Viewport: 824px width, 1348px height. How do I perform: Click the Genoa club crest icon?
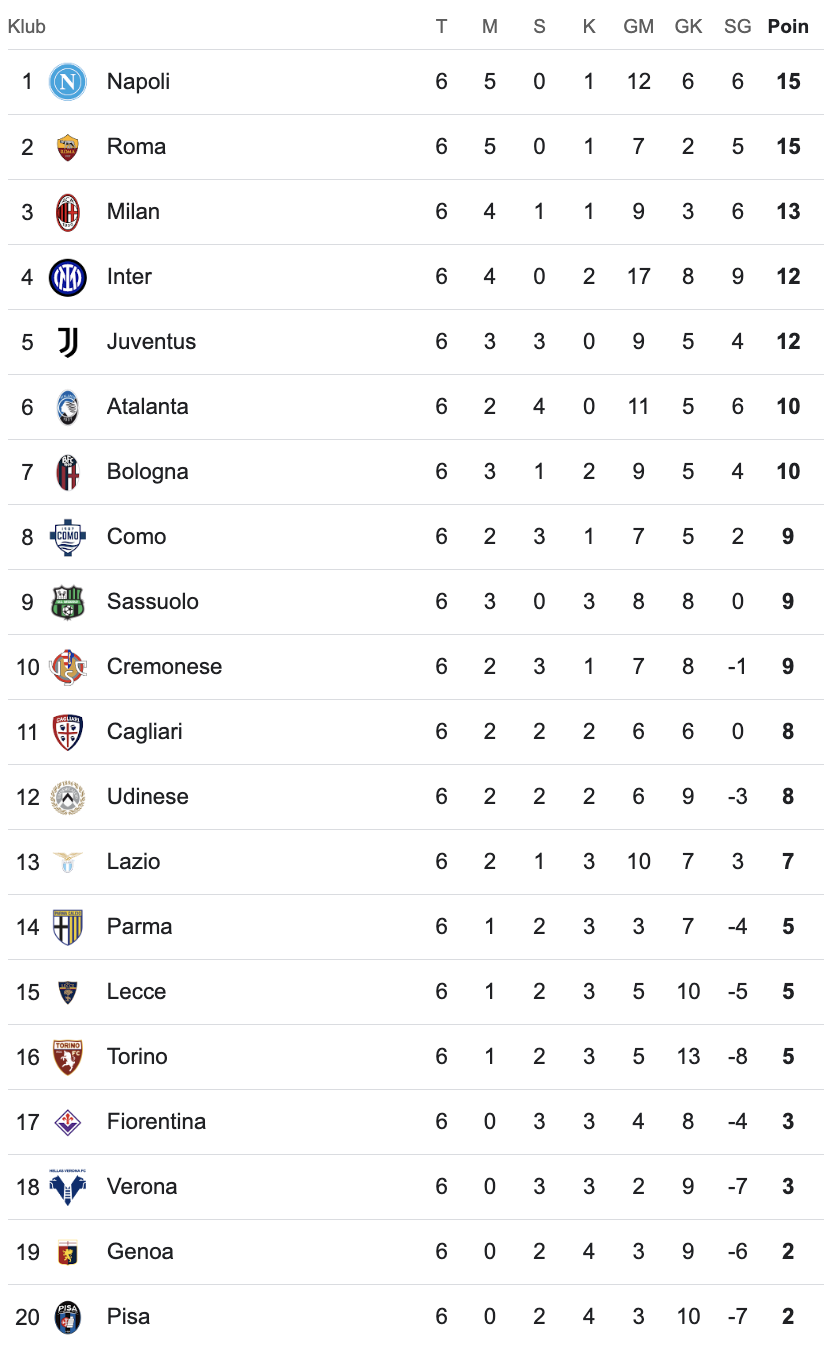pyautogui.click(x=68, y=1252)
